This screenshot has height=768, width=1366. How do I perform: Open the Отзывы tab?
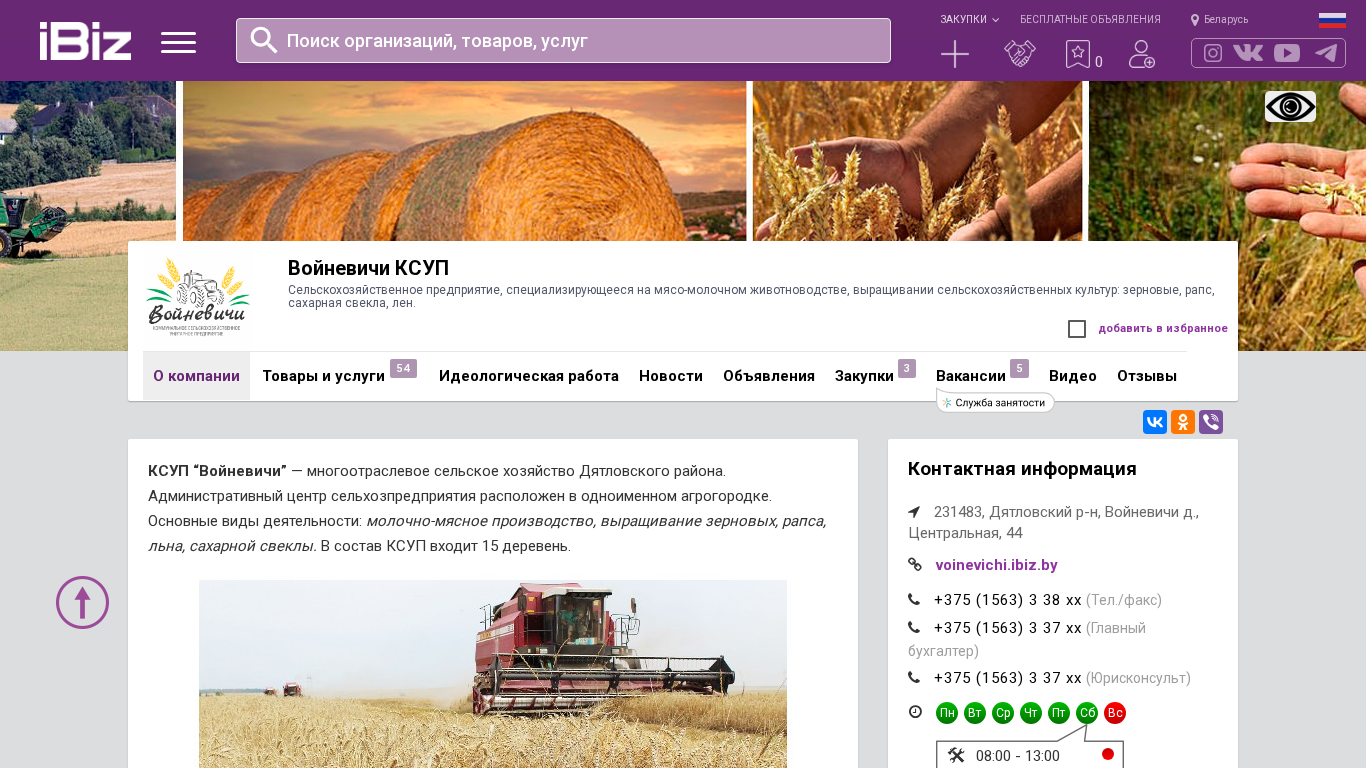point(1147,376)
